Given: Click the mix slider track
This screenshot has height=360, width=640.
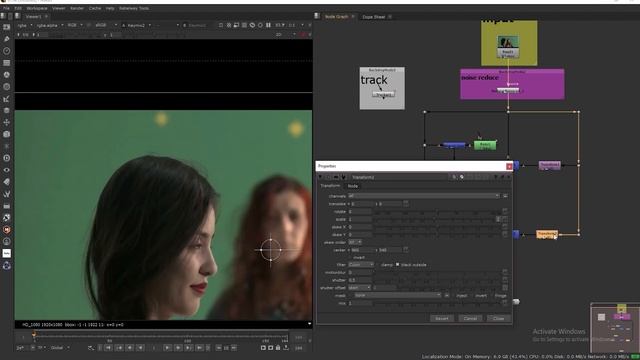Looking at the screenshot, I should click(x=437, y=303).
